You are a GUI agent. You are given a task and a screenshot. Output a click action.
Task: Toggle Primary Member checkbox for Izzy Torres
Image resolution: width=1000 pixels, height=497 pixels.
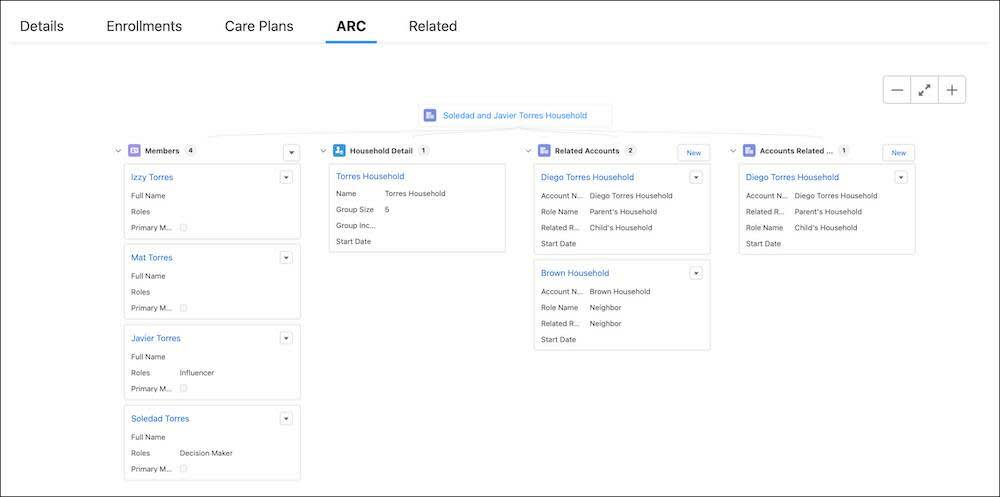click(x=183, y=227)
